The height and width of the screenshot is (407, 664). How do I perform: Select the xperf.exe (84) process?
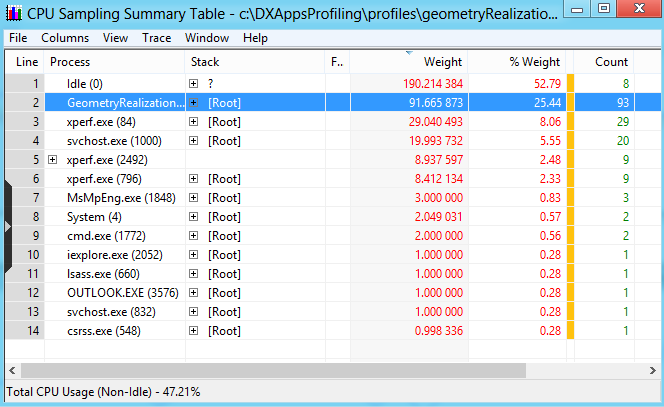click(x=101, y=122)
